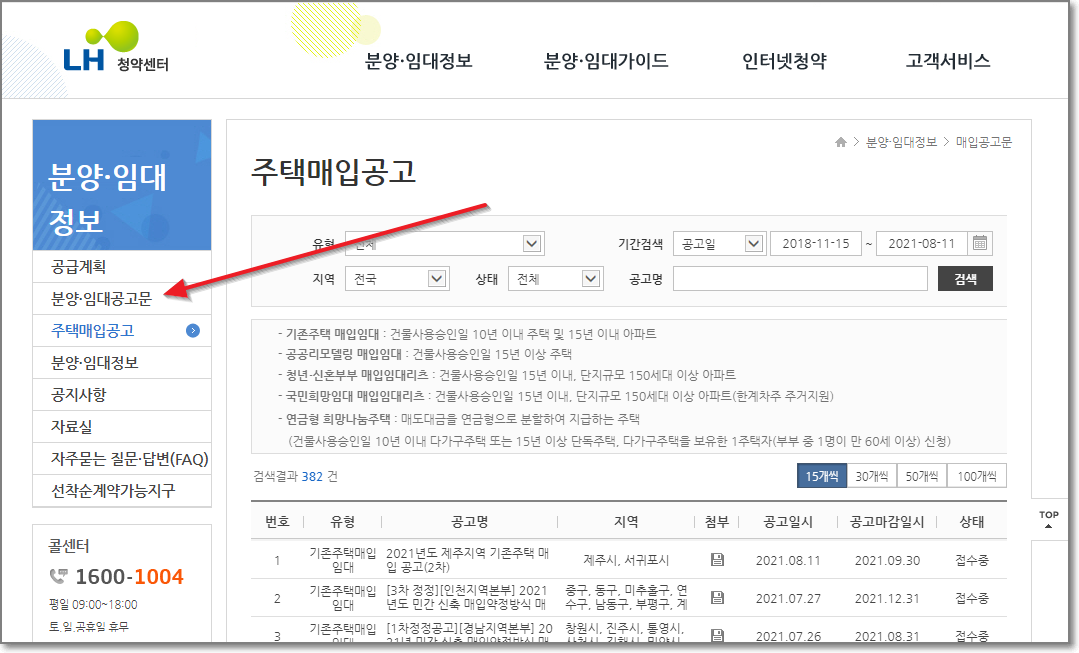
Task: Switch results to 30개씩 per page
Action: click(x=873, y=475)
